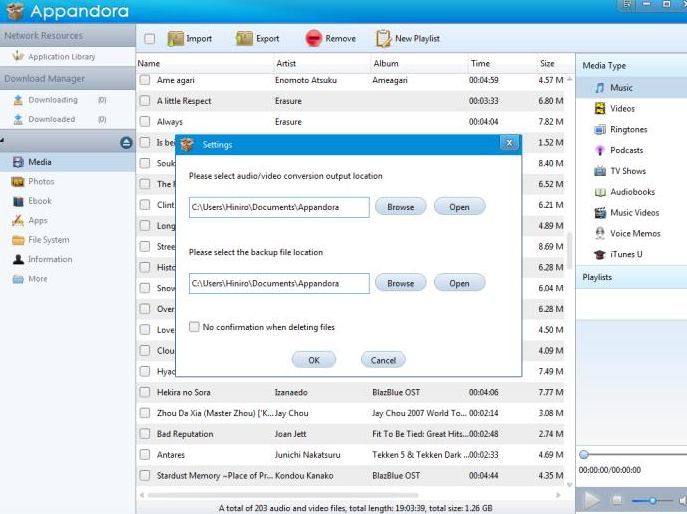The height and width of the screenshot is (514, 687).
Task: Select the Audiobooks media type
Action: tap(632, 192)
